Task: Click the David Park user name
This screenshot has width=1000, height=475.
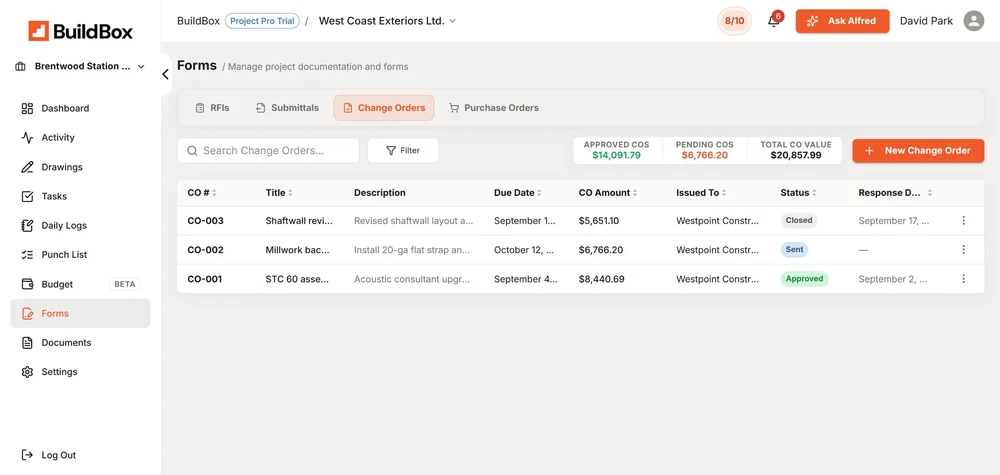Action: pos(926,21)
